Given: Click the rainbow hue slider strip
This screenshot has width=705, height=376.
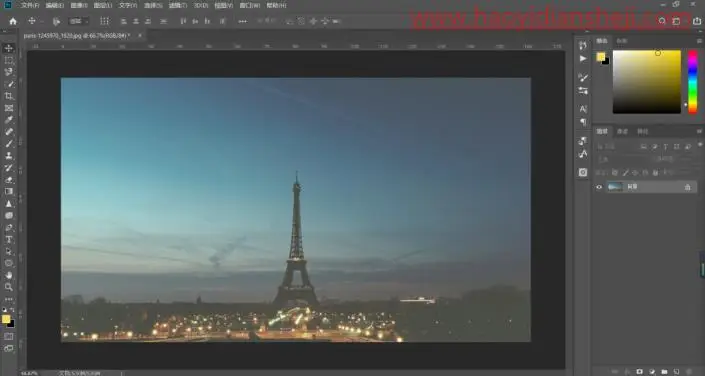Looking at the screenshot, I should point(693,81).
